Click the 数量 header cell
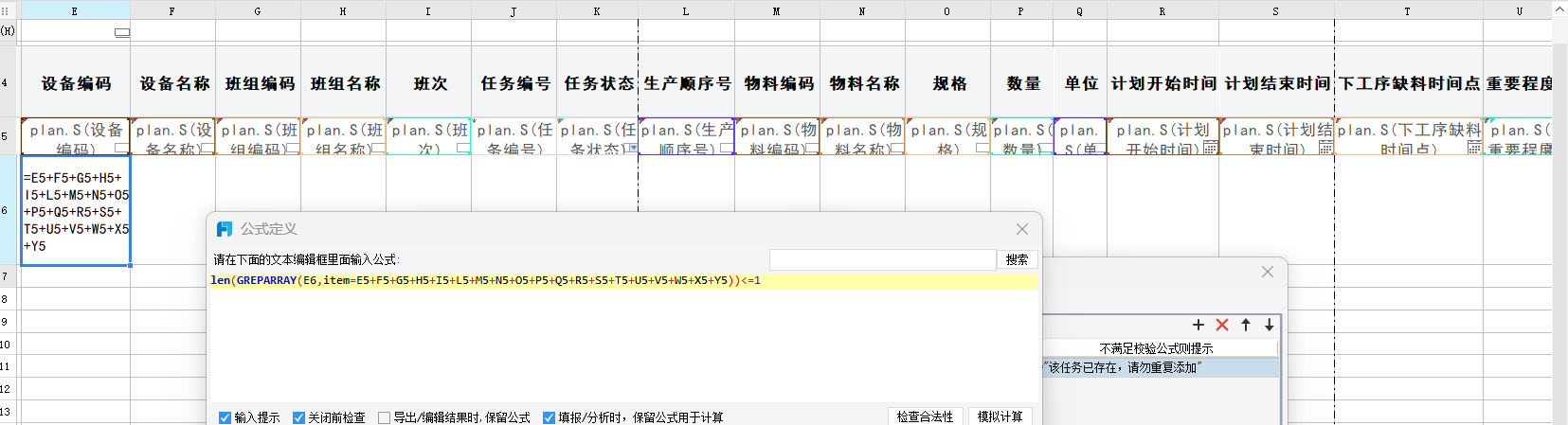Viewport: 1568px width, 425px height. 1022,83
